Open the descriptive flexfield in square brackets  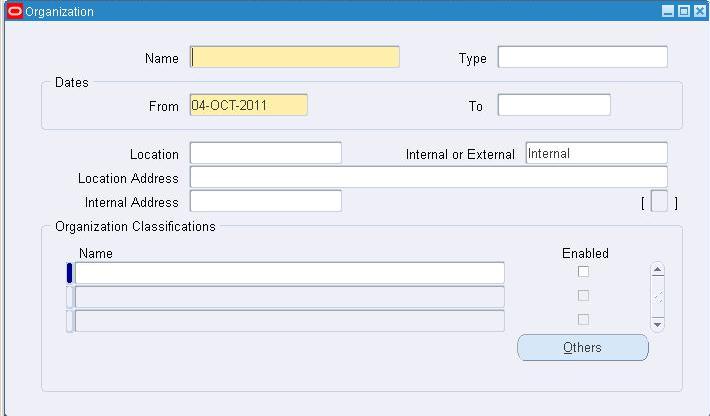pos(659,201)
